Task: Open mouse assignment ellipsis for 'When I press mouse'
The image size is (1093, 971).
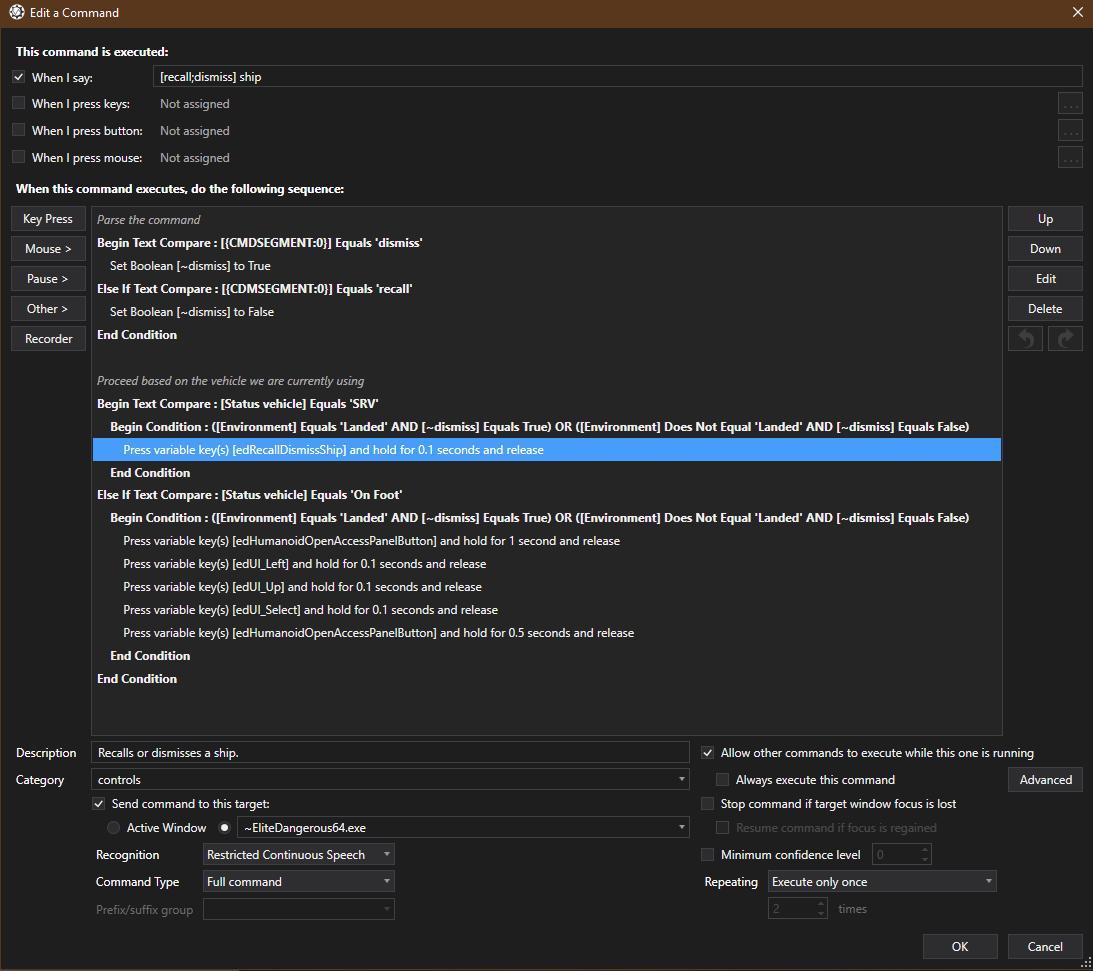Action: [1070, 158]
